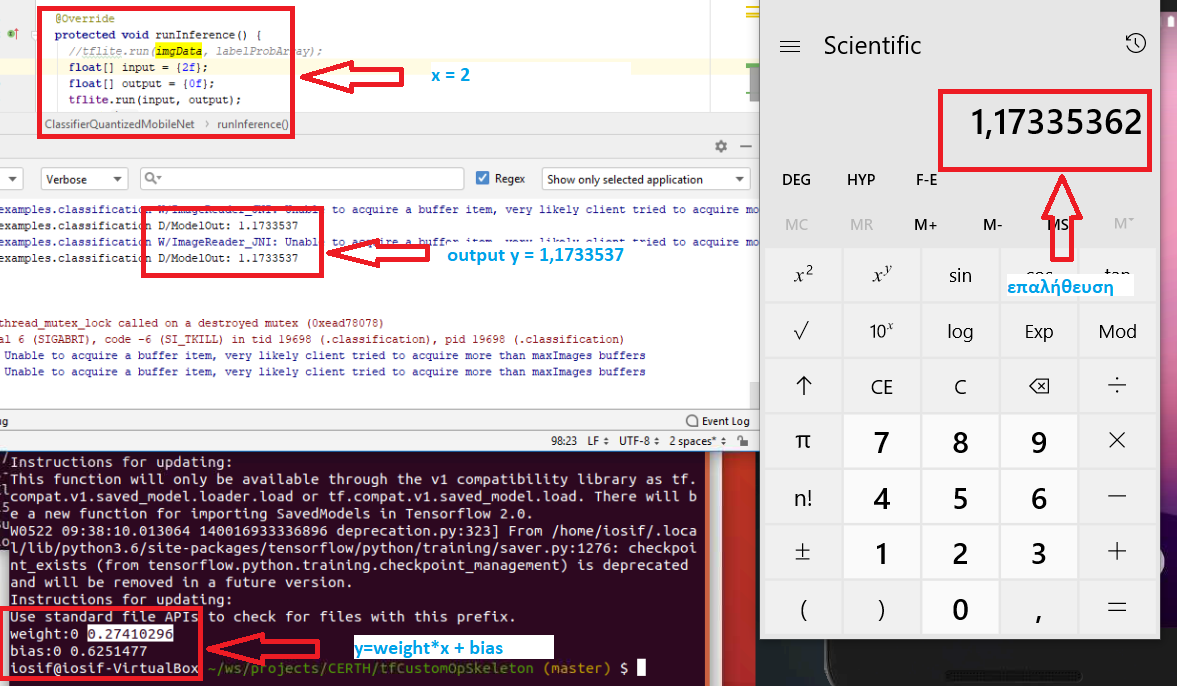Image resolution: width=1177 pixels, height=686 pixels.
Task: Click the Event Log icon
Action: coord(692,421)
